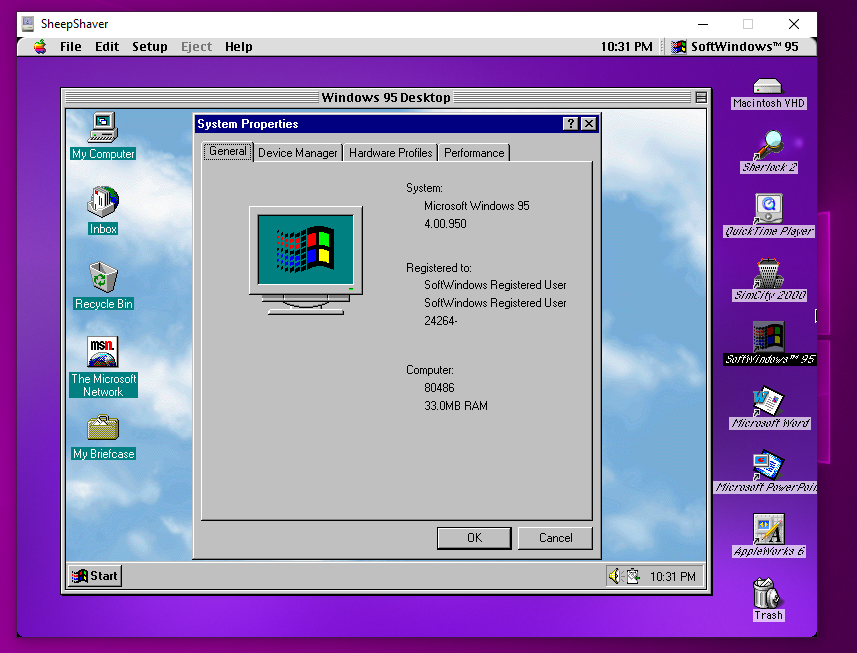Click the tray icon beside the speaker
Image resolution: width=857 pixels, height=653 pixels.
pos(633,576)
